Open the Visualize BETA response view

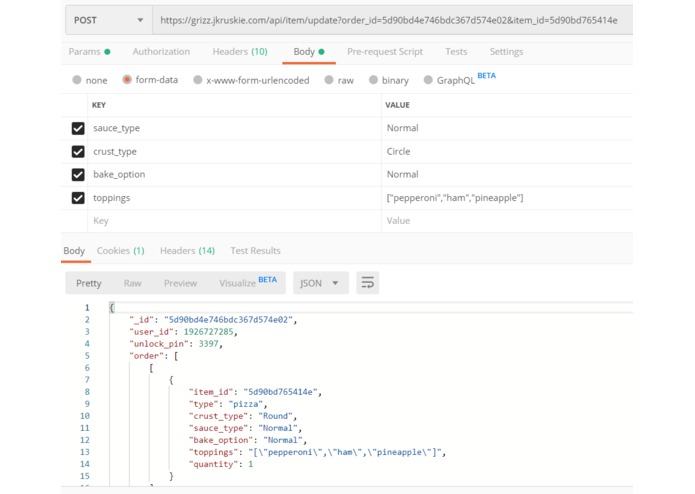click(248, 282)
